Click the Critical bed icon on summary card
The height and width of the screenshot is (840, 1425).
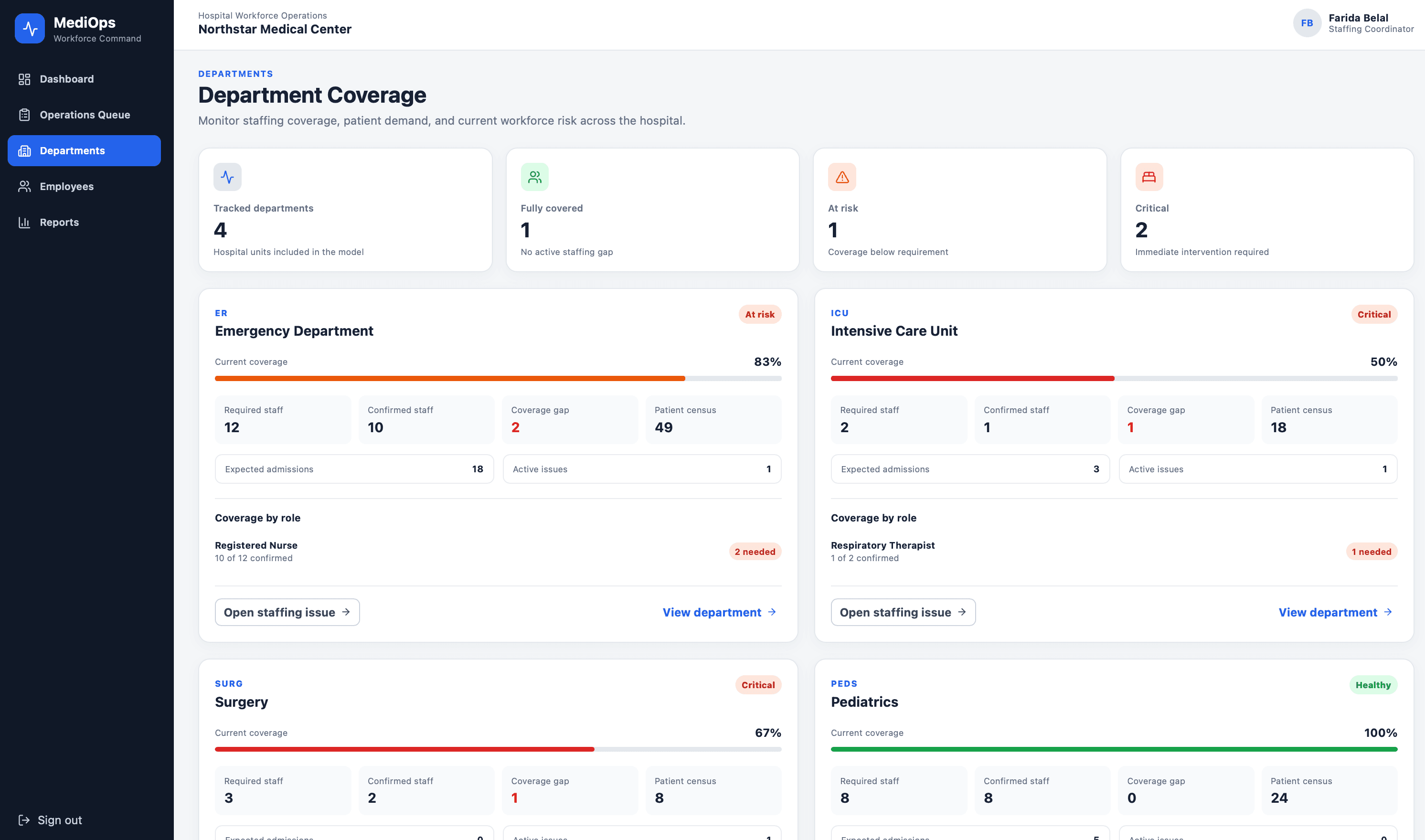pos(1149,177)
